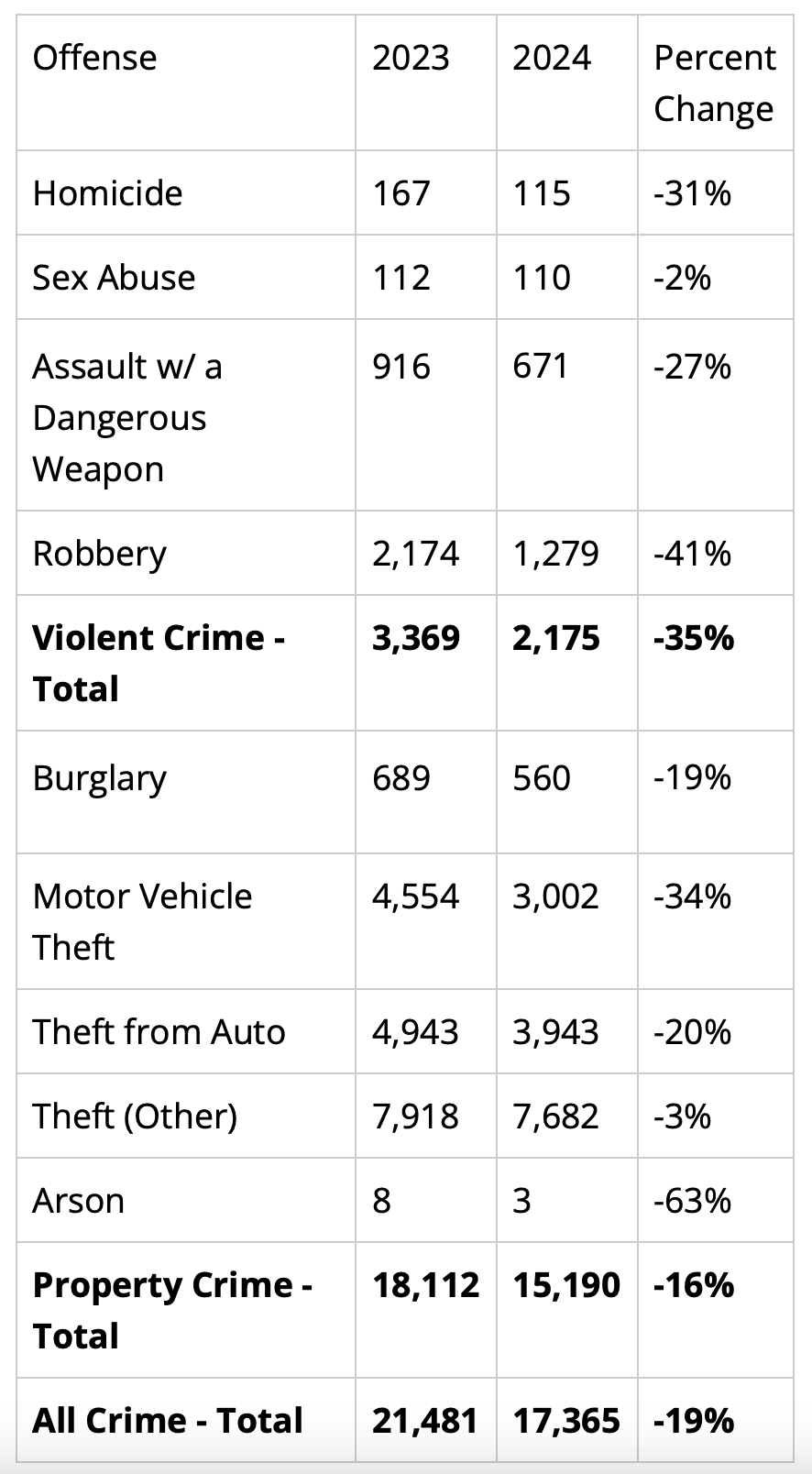812x1474 pixels.
Task: Click the 3,369 violent crime value
Action: click(416, 638)
